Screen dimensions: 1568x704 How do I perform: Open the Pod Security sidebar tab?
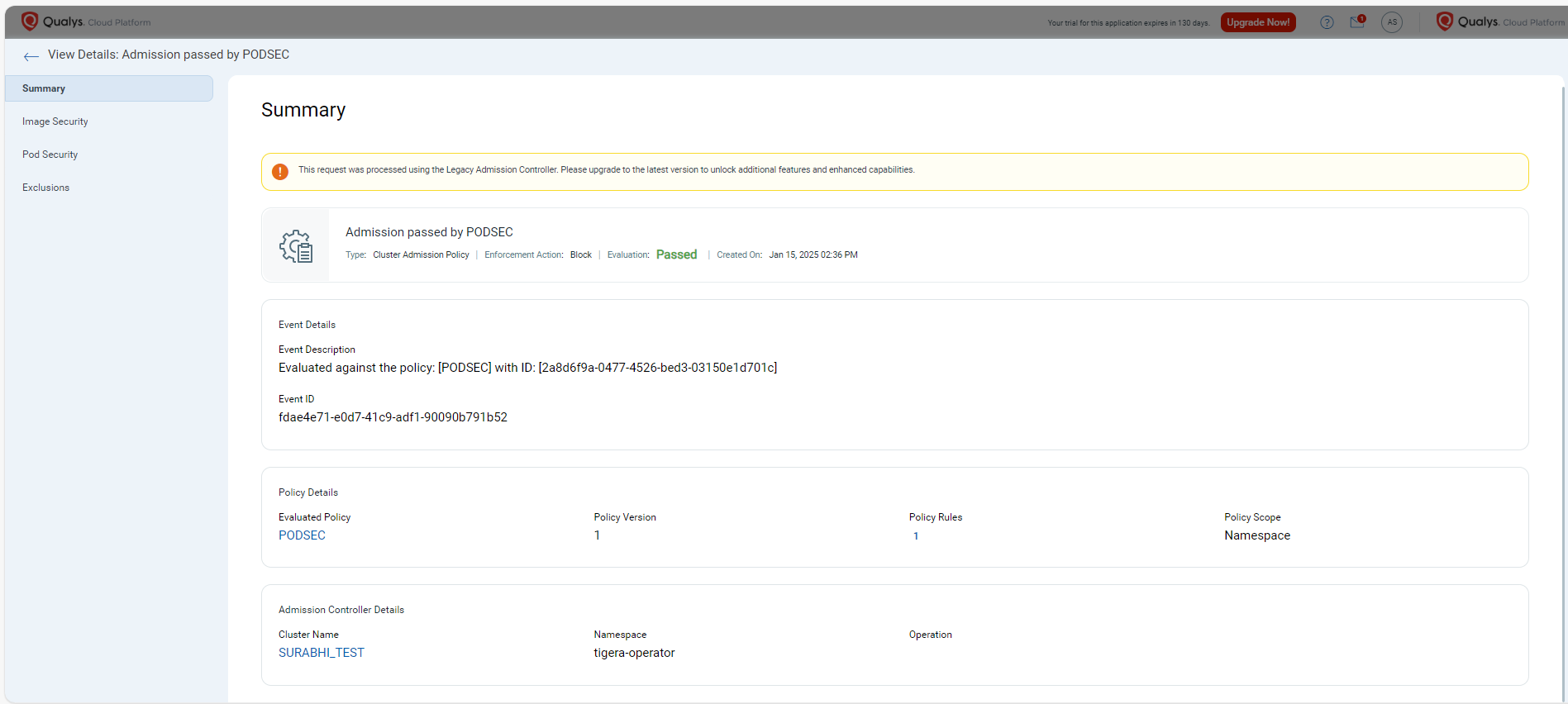coord(50,155)
